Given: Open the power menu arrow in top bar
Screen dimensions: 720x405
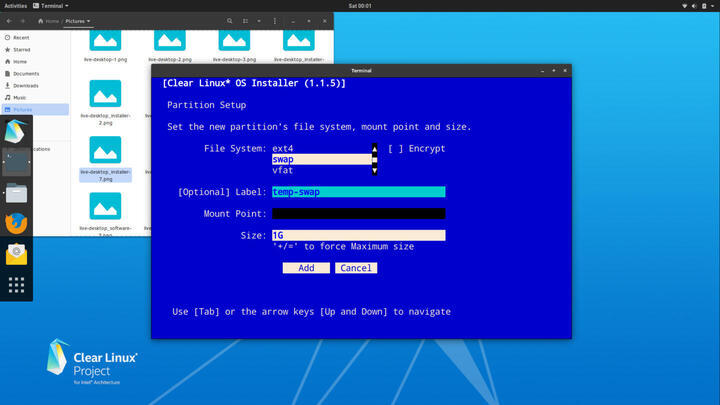Looking at the screenshot, I should (713, 6).
